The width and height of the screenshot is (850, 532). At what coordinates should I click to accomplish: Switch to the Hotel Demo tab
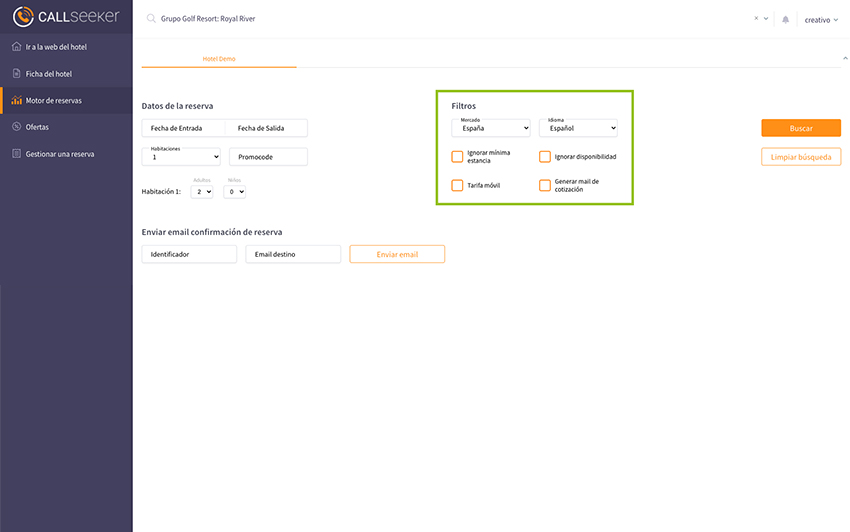click(x=219, y=59)
